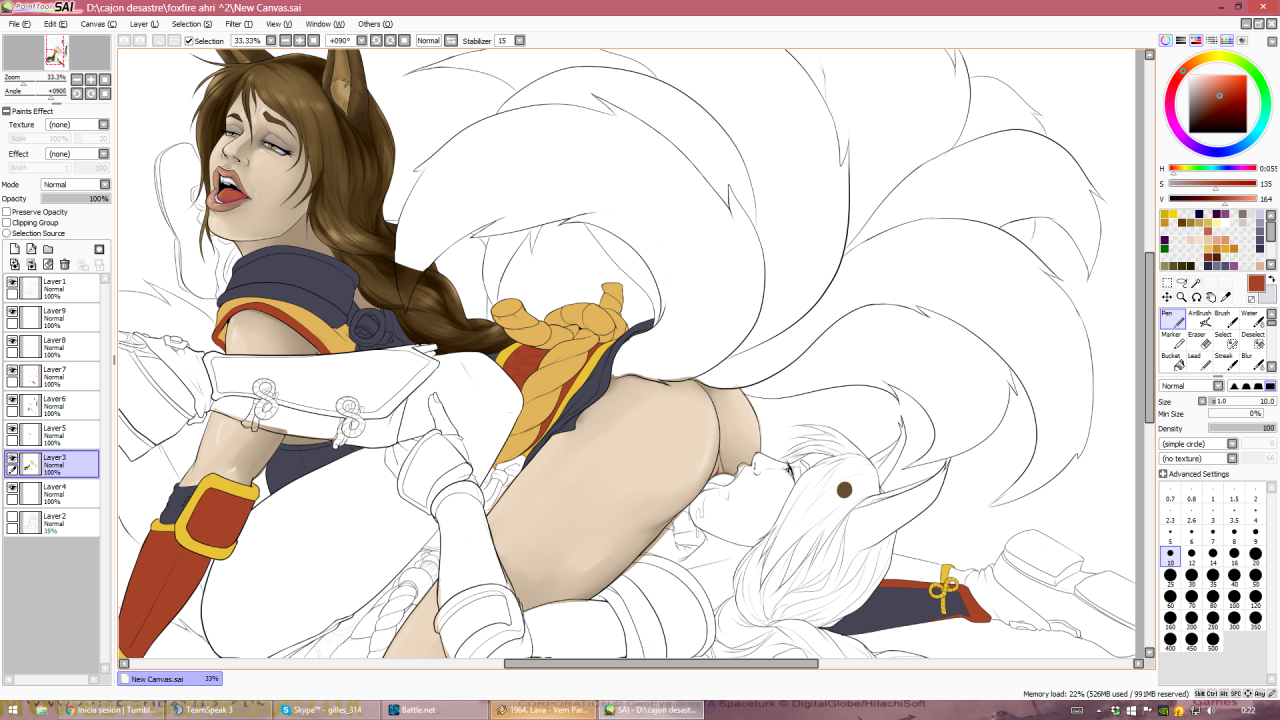Toggle visibility of Layer7
The image size is (1280, 720).
[12, 371]
